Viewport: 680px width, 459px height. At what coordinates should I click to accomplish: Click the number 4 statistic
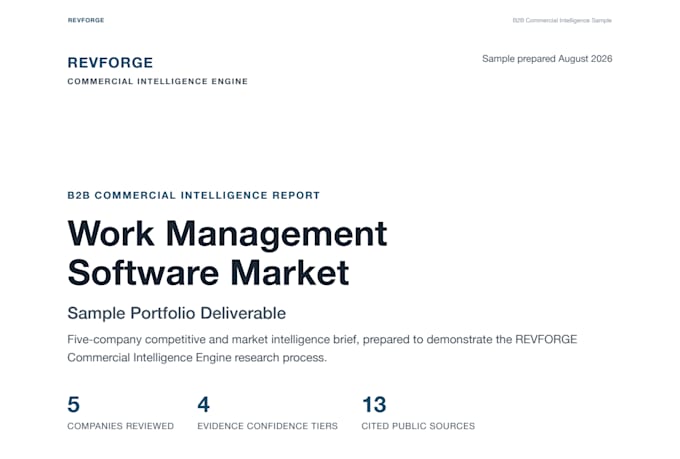203,404
